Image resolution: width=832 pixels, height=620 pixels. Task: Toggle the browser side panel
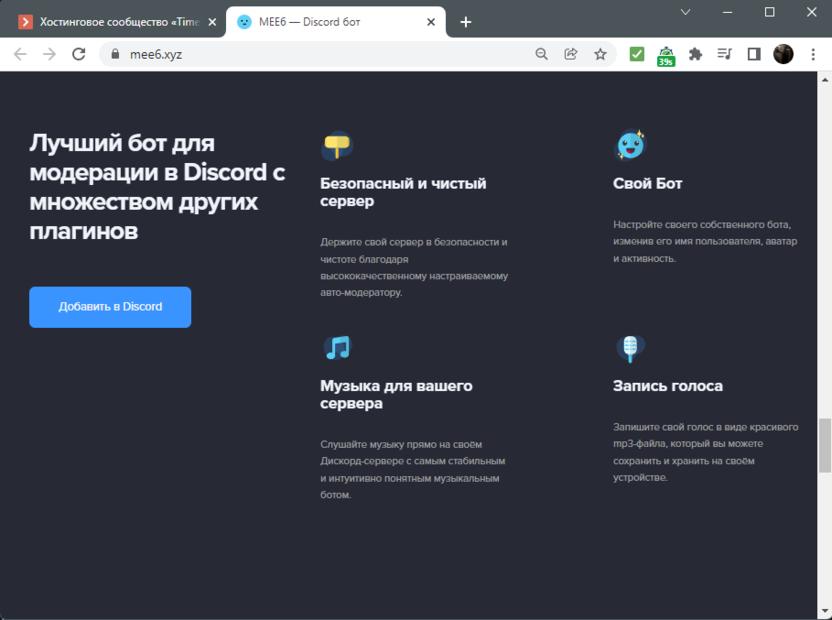753,54
